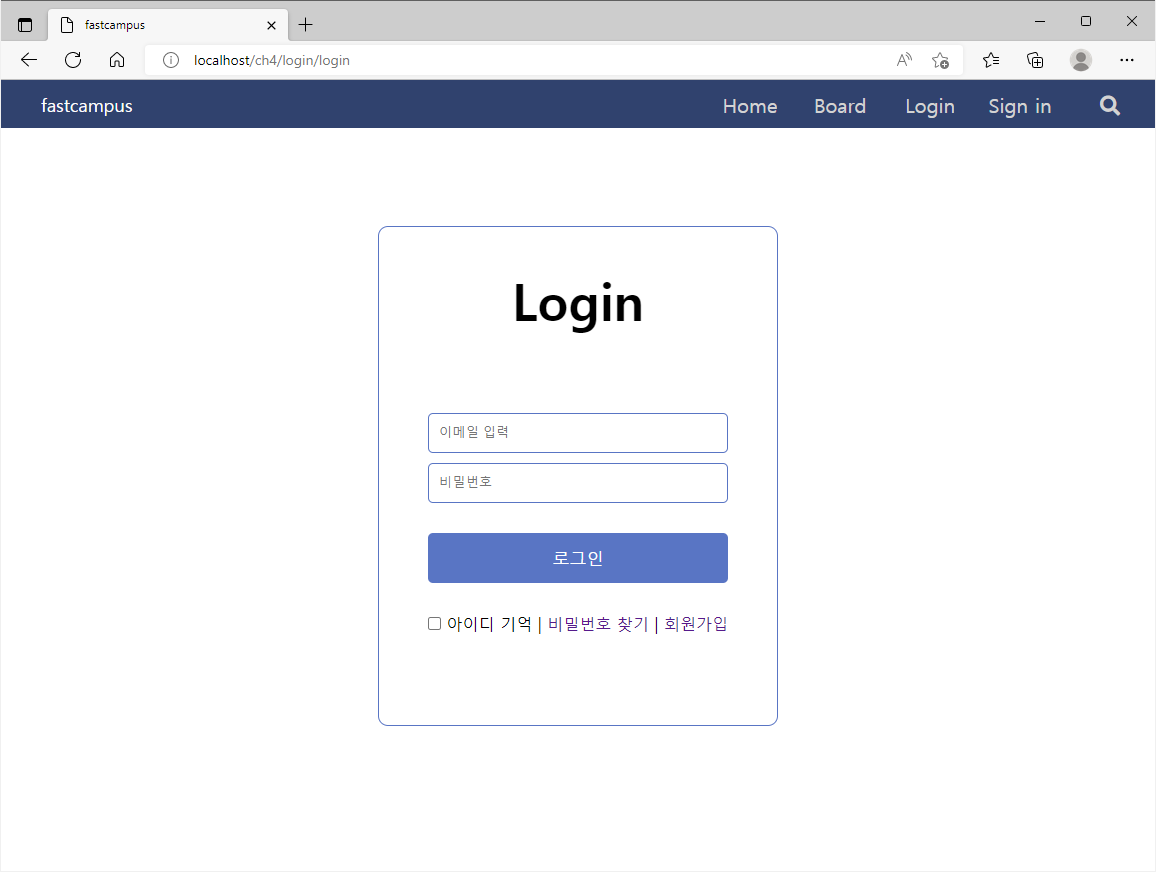Open the browser home page icon
This screenshot has width=1156, height=872.
tap(117, 60)
